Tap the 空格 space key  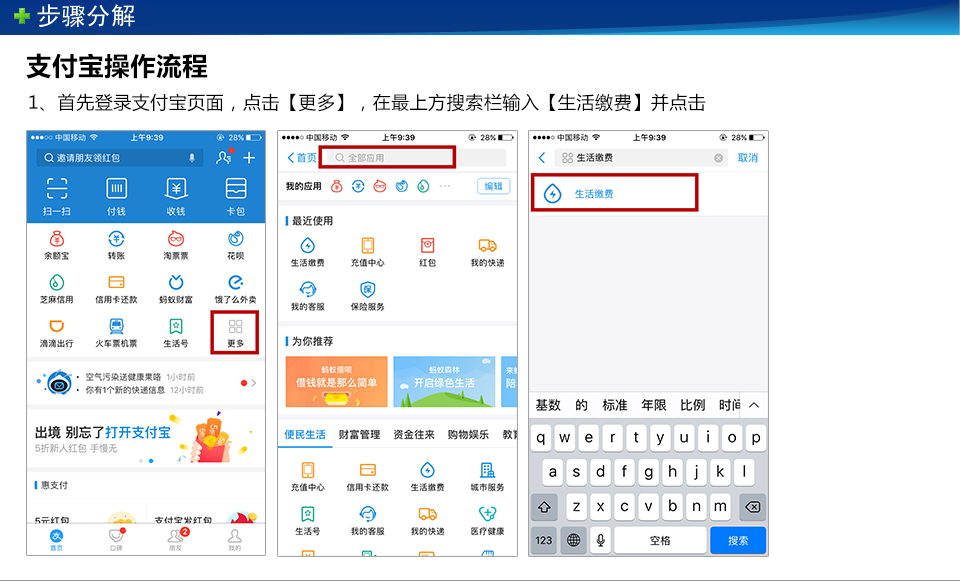pos(660,541)
